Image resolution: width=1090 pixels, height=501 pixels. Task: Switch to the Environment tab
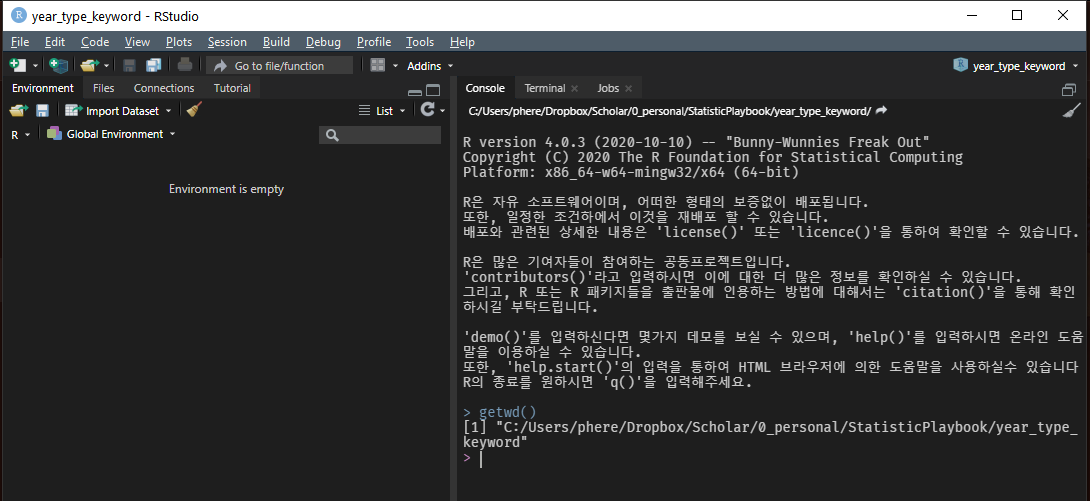pos(43,88)
